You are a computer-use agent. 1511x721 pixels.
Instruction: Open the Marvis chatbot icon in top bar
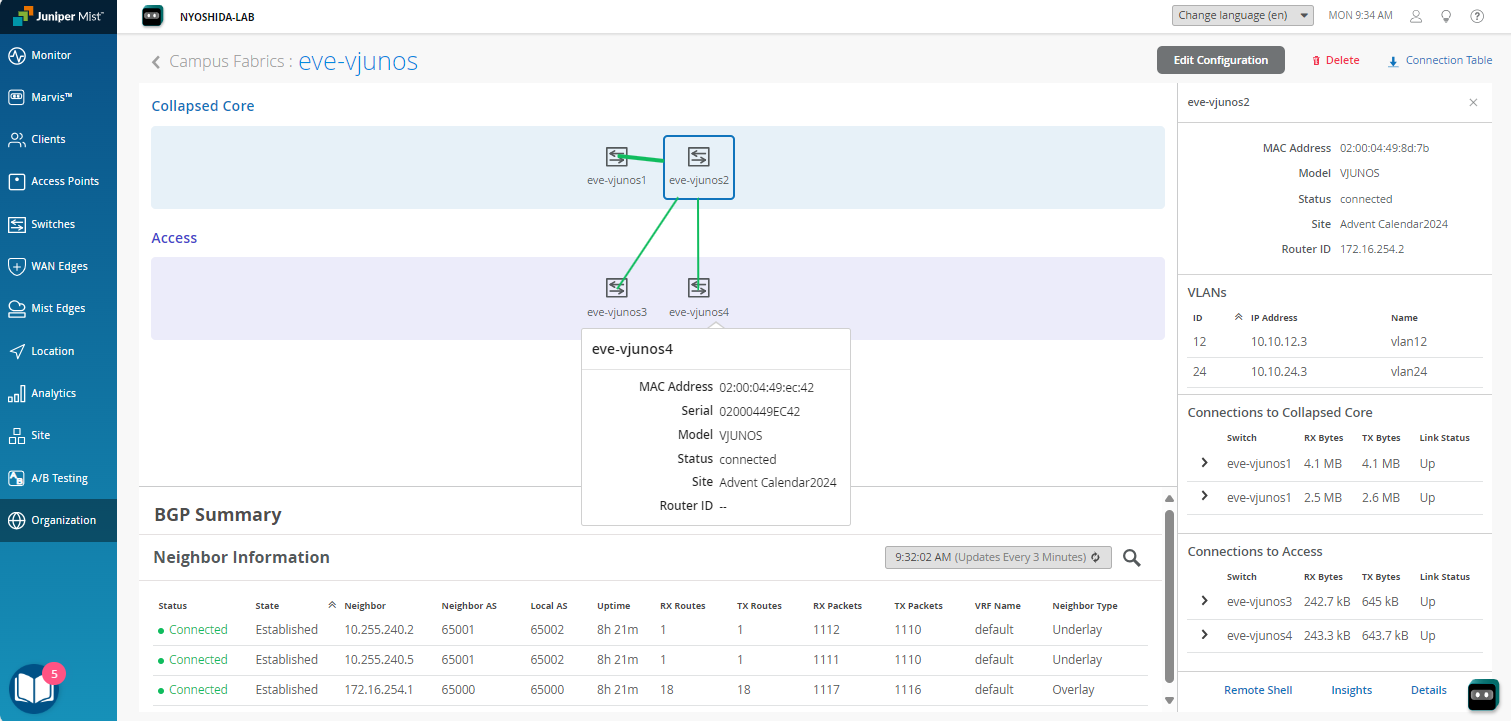click(152, 15)
